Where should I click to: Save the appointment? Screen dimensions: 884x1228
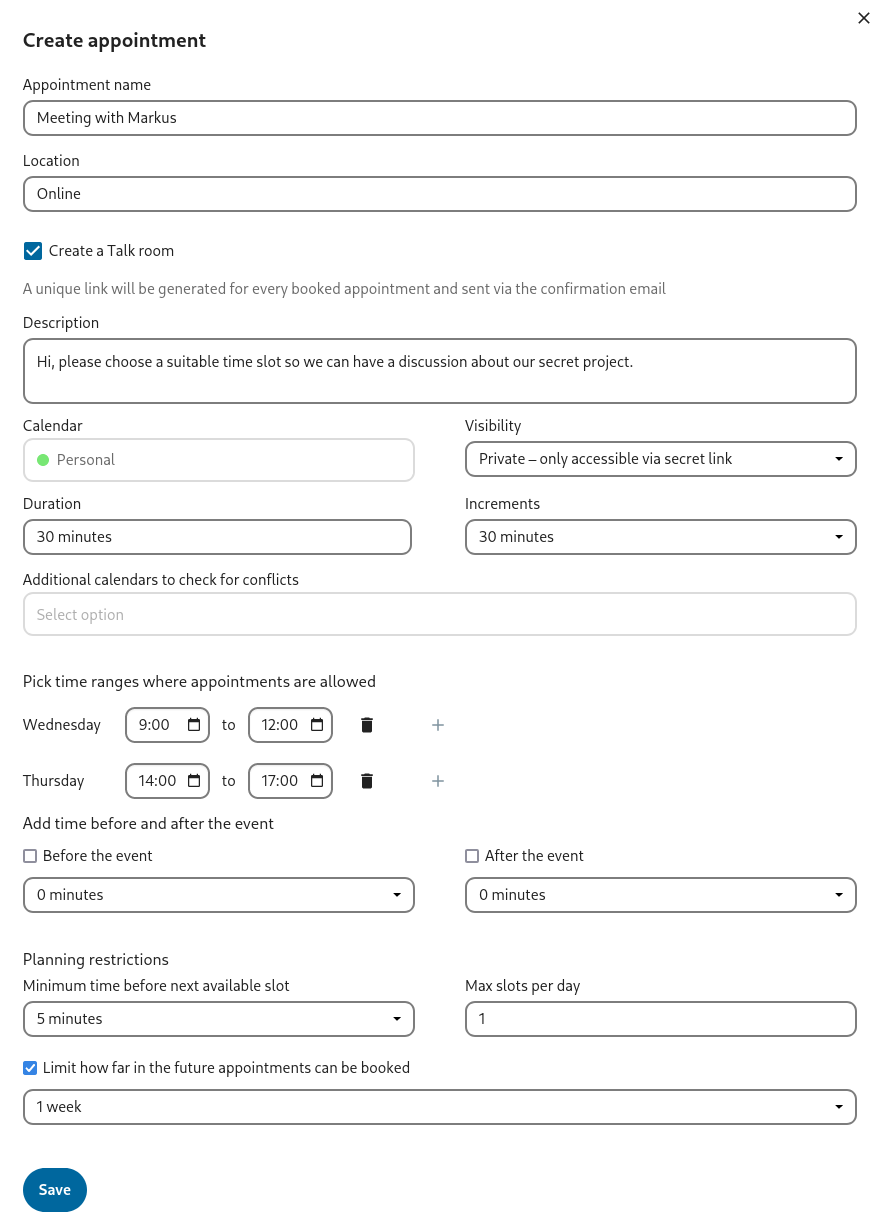tap(55, 1190)
